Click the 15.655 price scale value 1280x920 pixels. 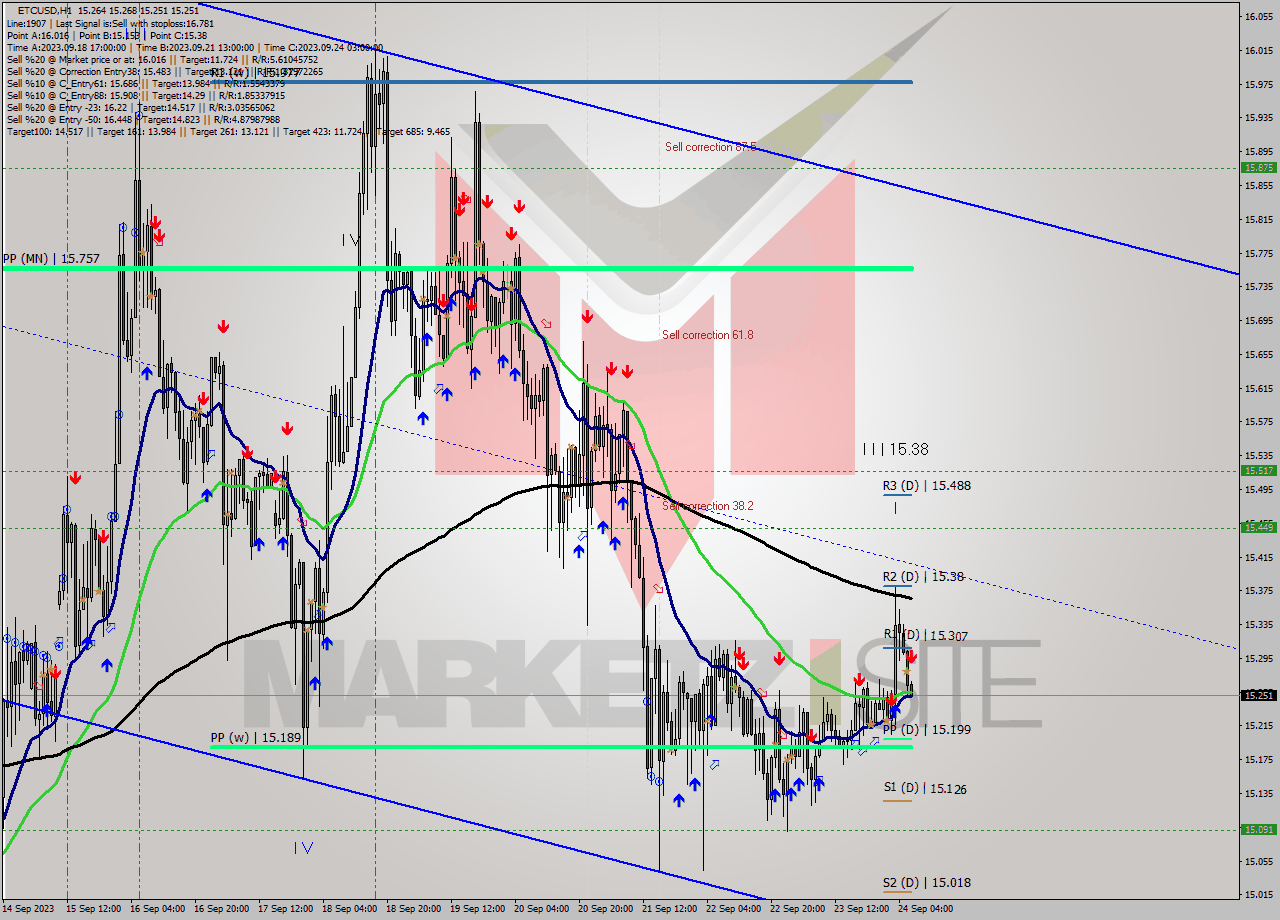click(x=1258, y=354)
